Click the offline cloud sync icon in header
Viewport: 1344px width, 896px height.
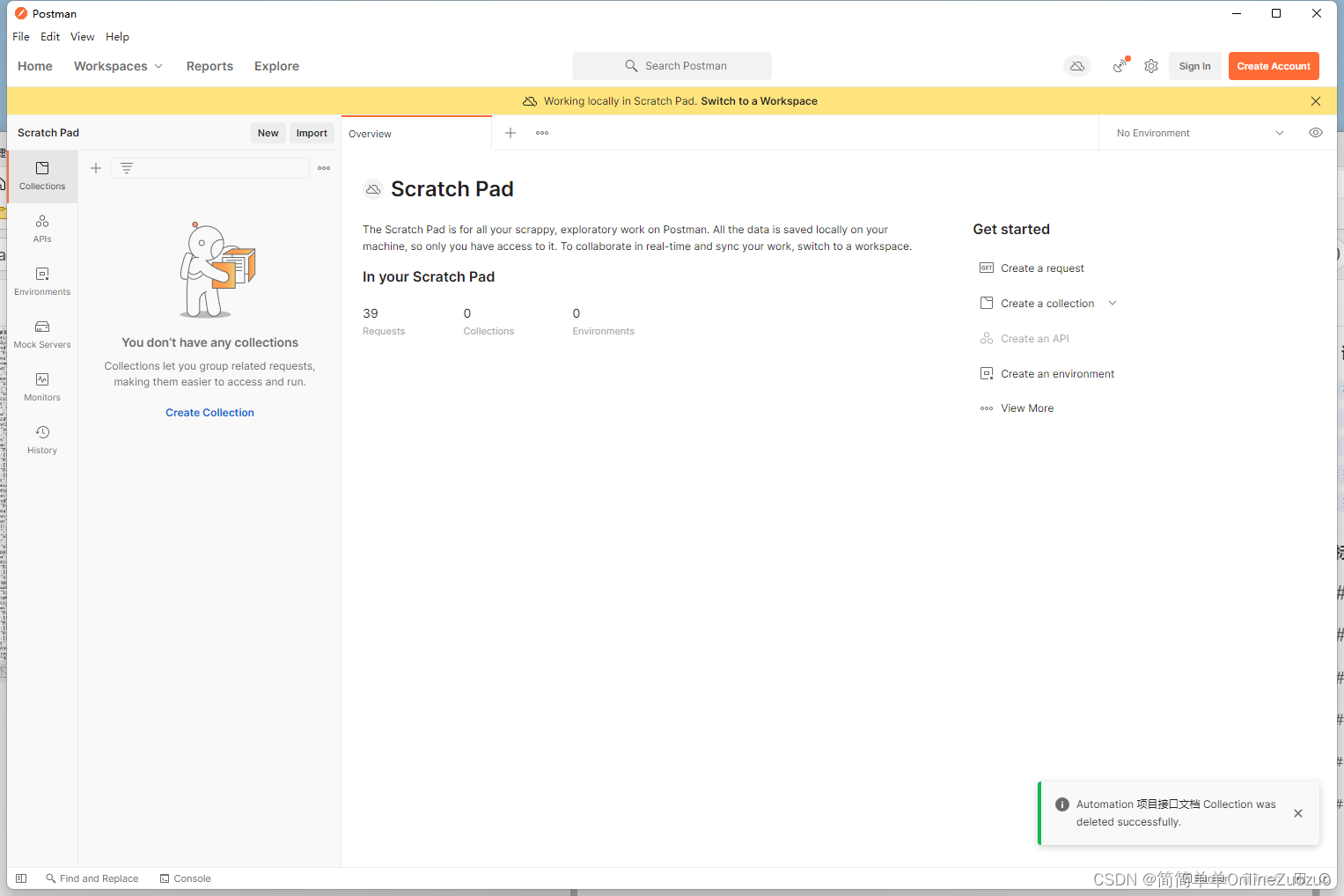click(1077, 66)
